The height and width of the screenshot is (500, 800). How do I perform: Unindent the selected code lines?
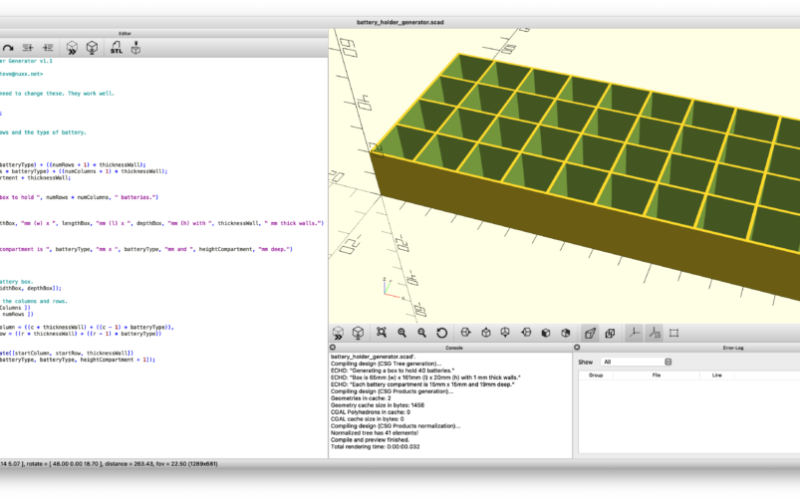(x=28, y=47)
